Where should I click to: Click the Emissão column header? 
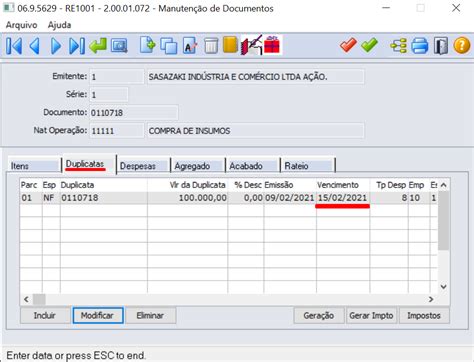[x=290, y=185]
